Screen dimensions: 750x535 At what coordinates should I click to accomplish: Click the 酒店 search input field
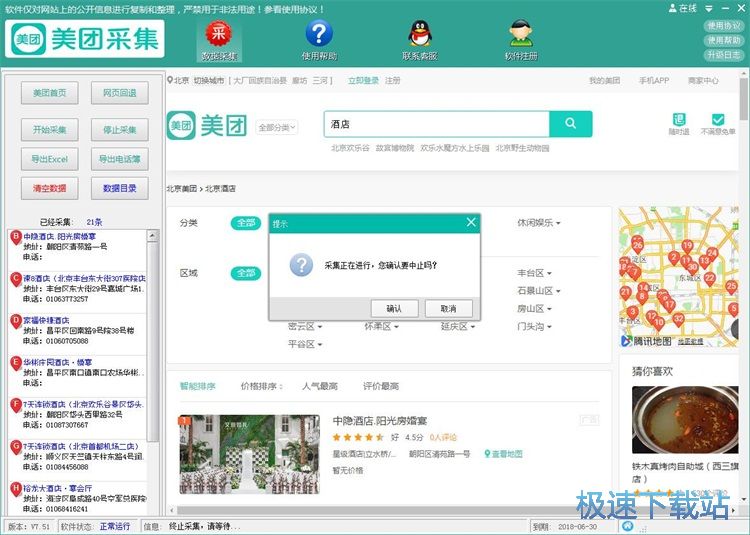[437, 124]
